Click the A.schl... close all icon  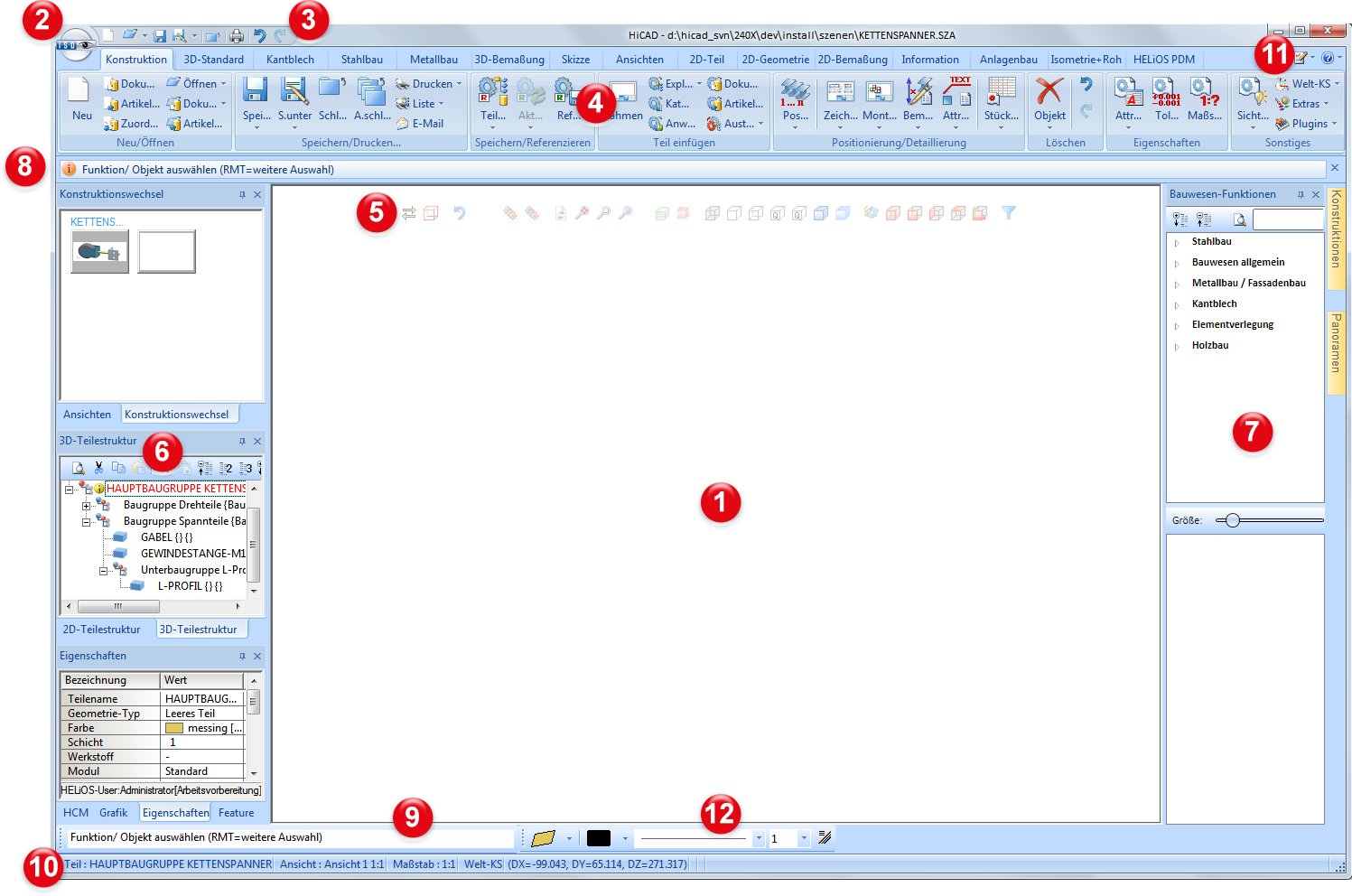[x=371, y=90]
